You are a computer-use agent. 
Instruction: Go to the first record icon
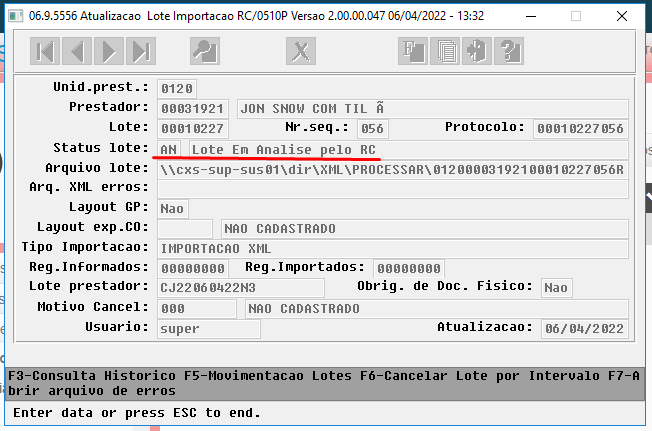click(x=45, y=51)
